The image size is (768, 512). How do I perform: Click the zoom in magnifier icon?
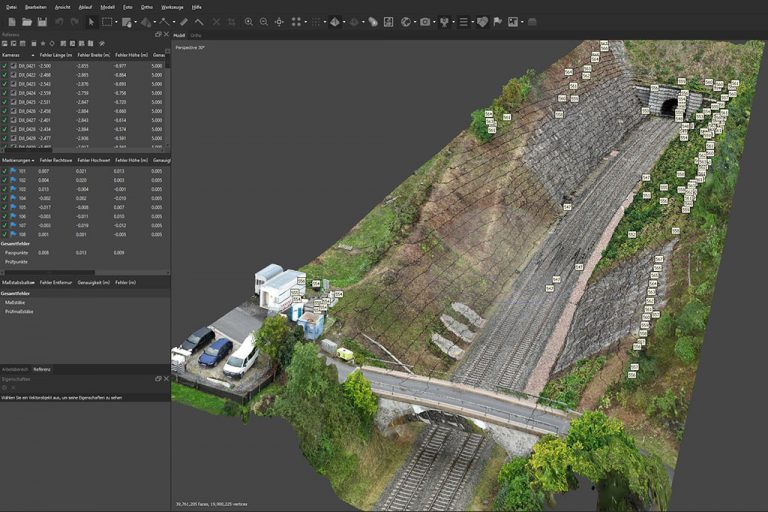pyautogui.click(x=248, y=21)
